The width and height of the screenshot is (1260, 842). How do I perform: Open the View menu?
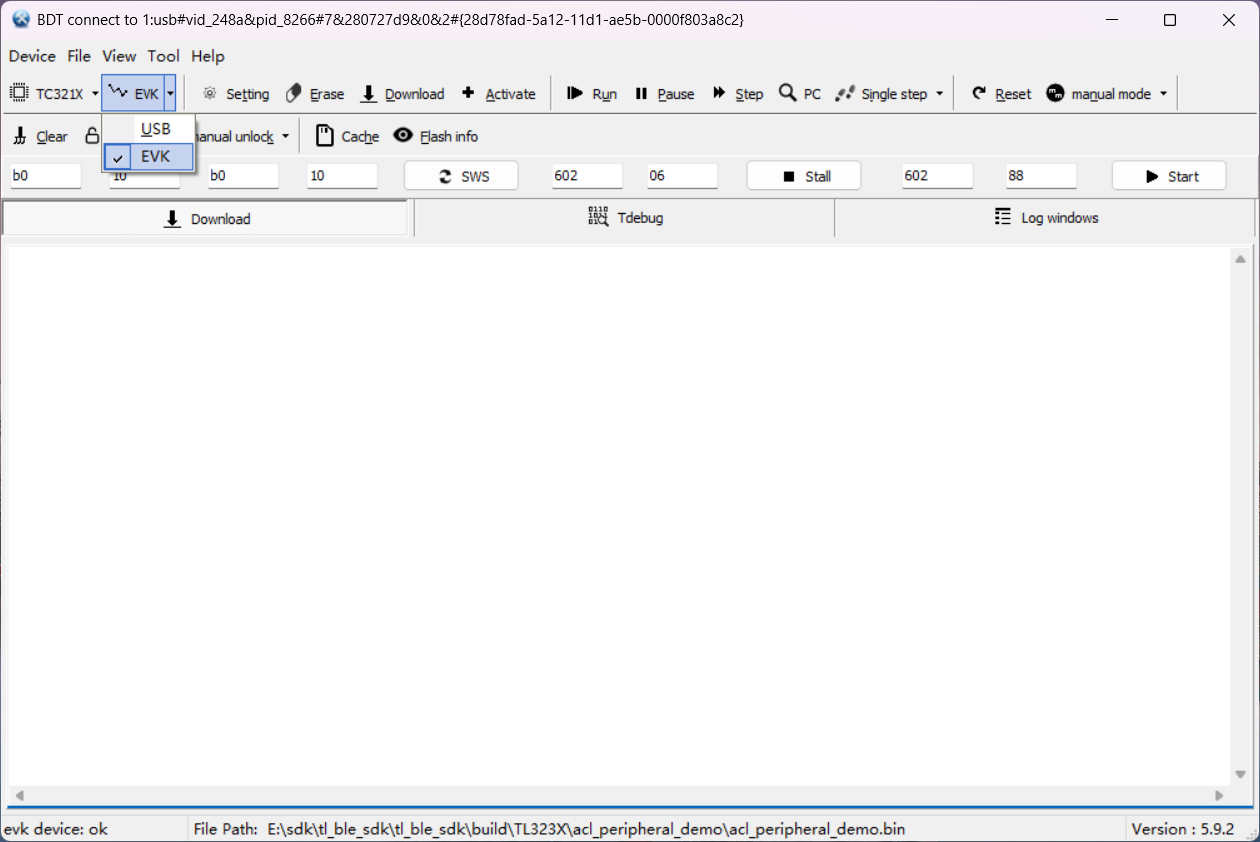pyautogui.click(x=119, y=56)
